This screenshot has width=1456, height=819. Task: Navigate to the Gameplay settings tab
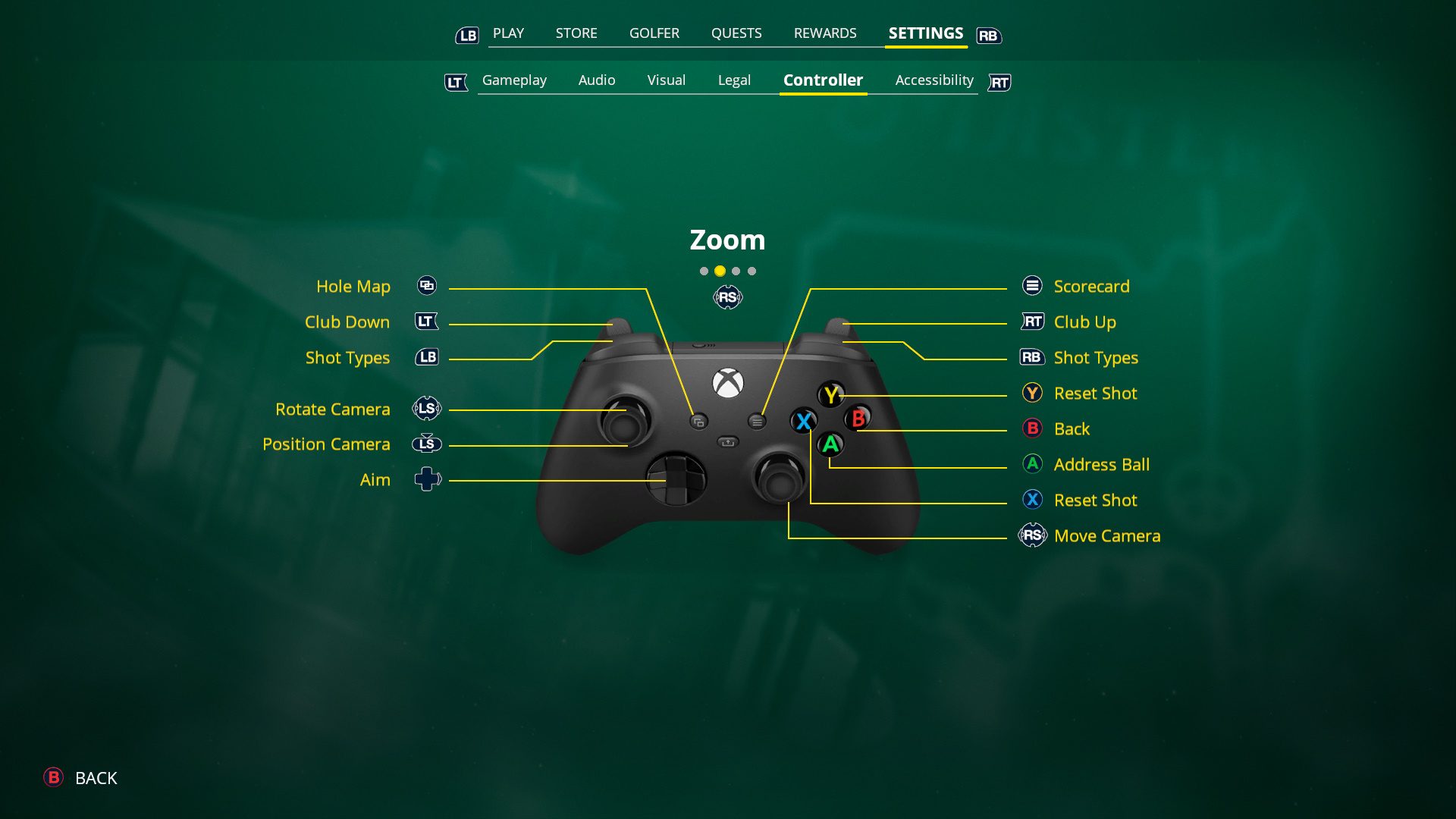point(514,80)
